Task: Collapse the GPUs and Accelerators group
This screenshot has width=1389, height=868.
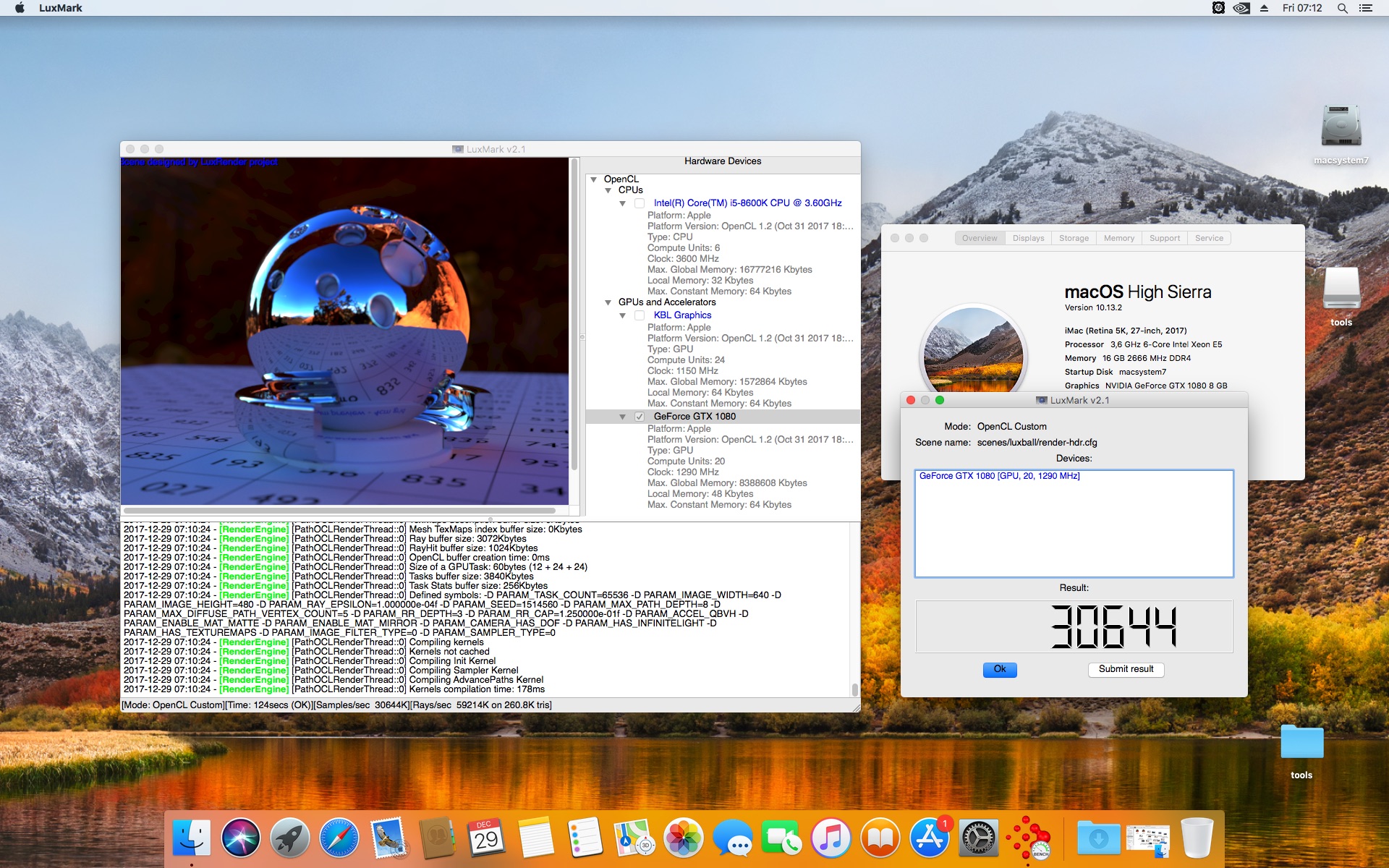Action: coord(608,302)
